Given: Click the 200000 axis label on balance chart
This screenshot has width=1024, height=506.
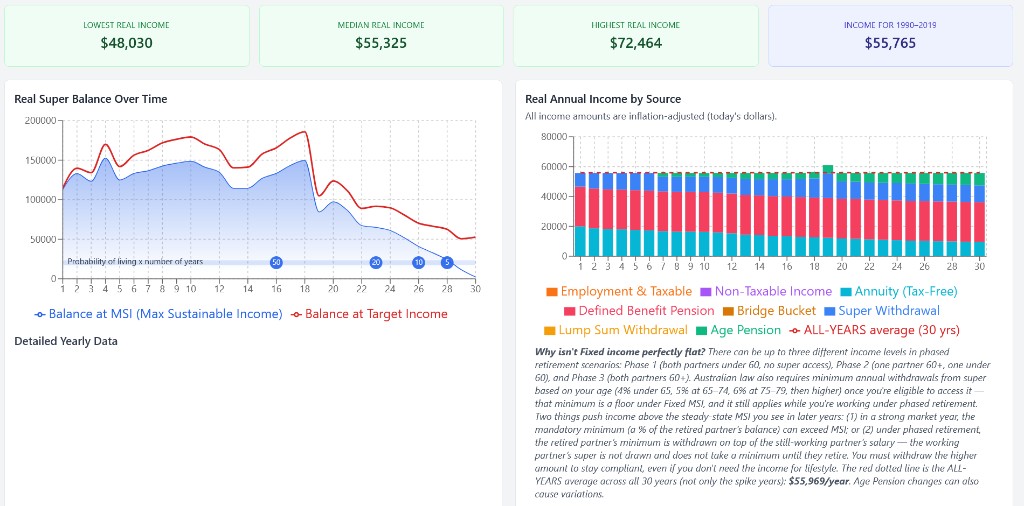Looking at the screenshot, I should 40,121.
